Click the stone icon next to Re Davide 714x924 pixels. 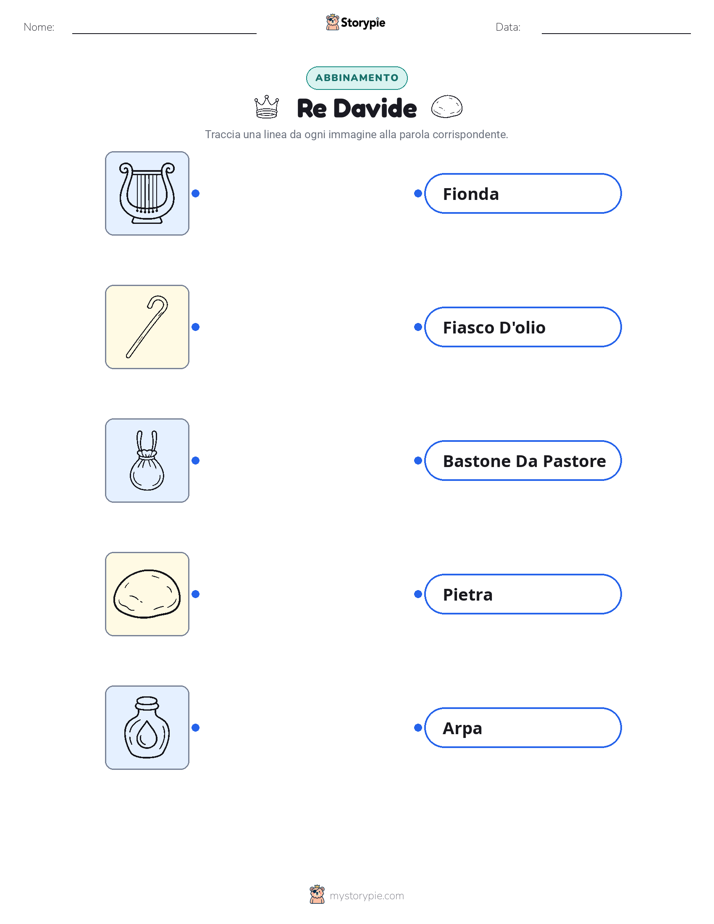[447, 107]
